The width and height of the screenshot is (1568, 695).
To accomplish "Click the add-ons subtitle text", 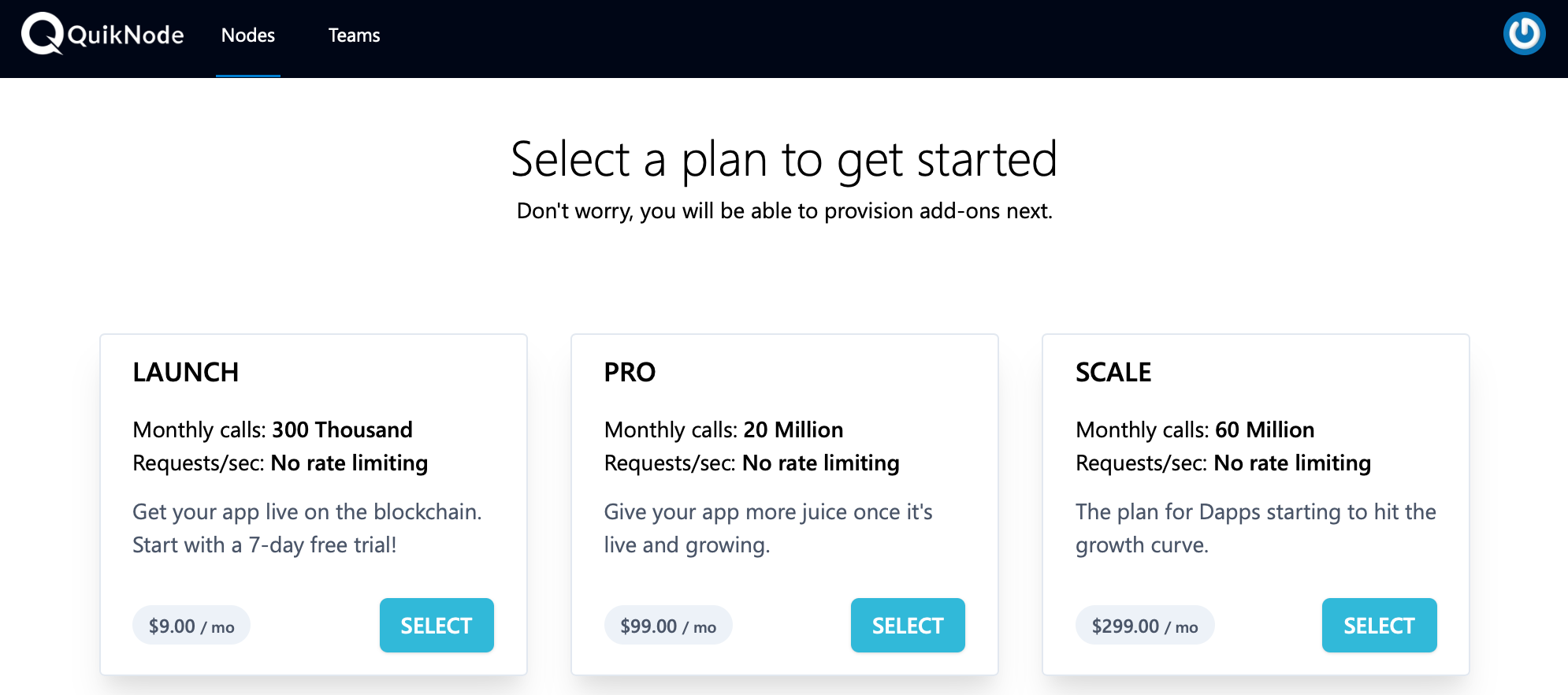I will click(x=784, y=211).
